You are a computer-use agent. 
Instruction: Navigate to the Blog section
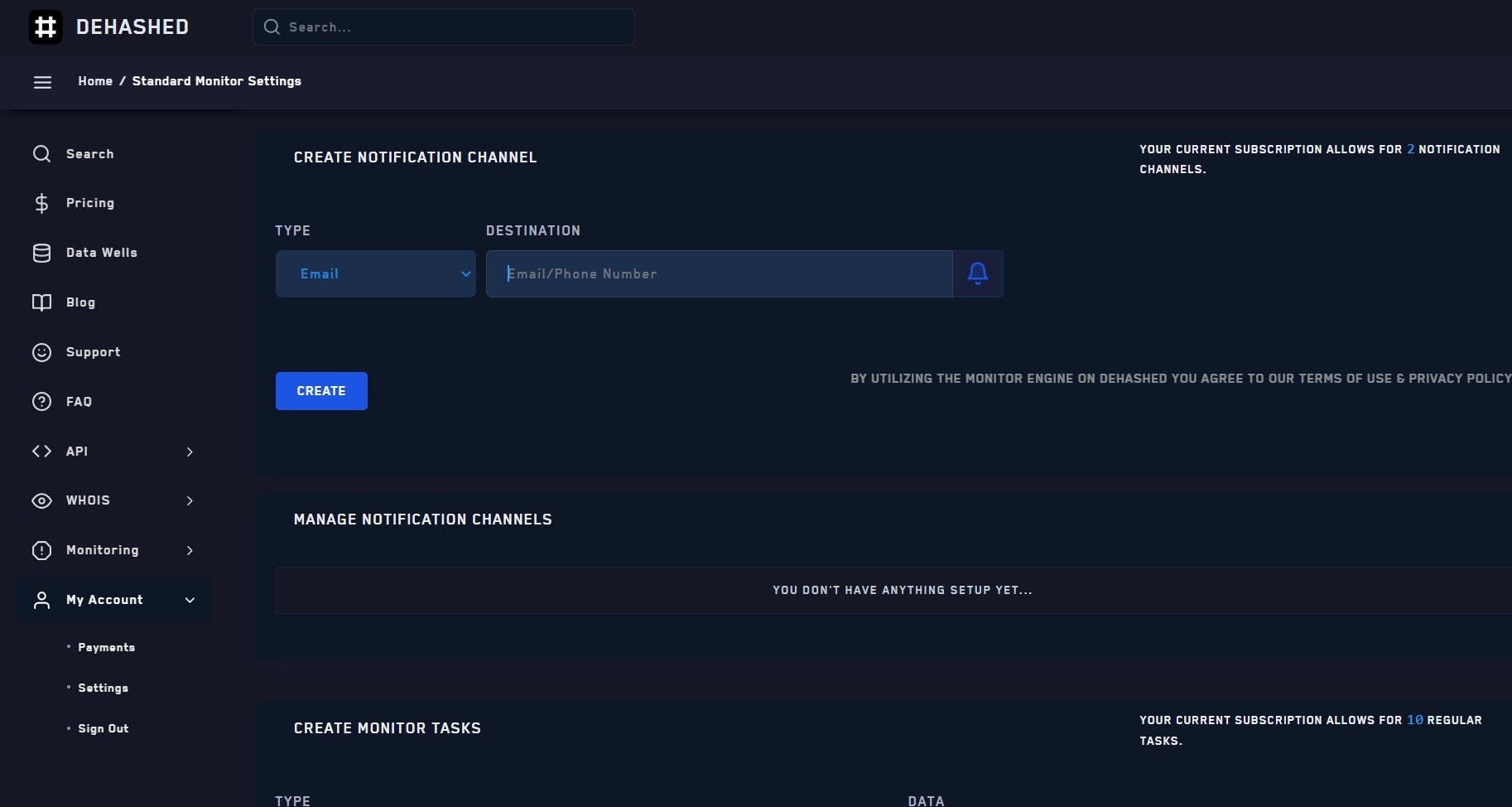click(80, 302)
